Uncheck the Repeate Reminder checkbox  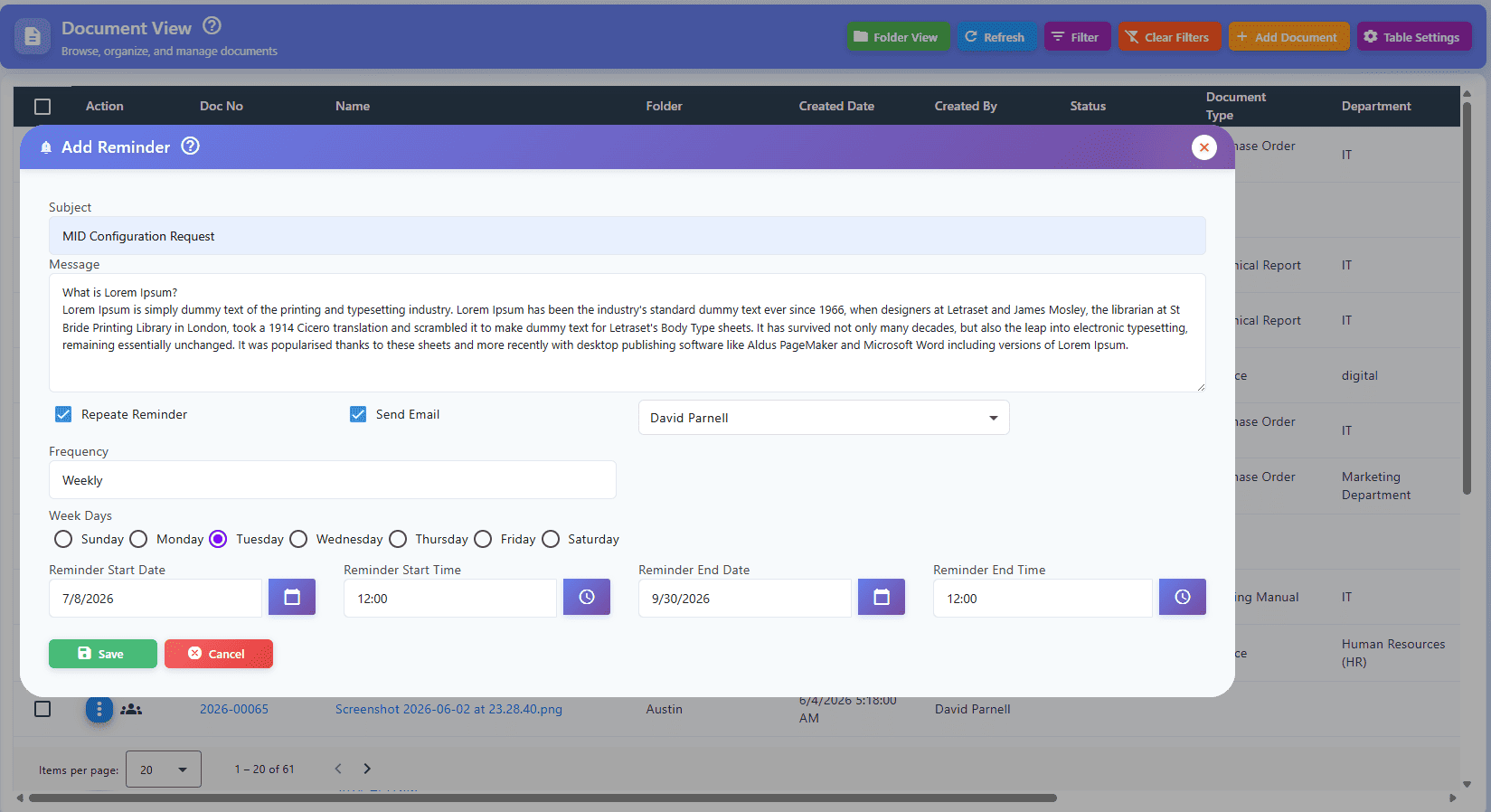click(63, 414)
